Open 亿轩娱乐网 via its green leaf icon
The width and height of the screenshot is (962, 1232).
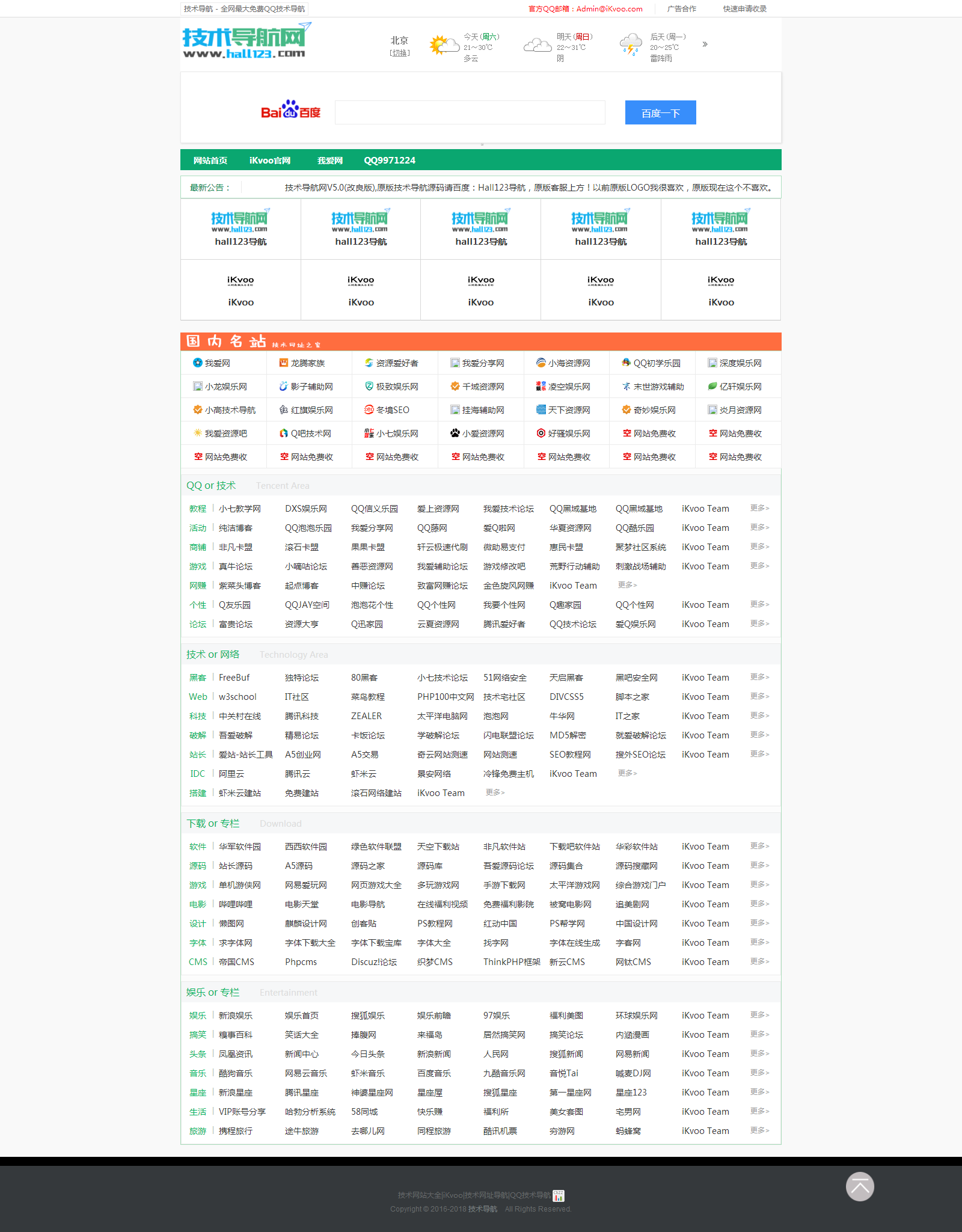[712, 386]
